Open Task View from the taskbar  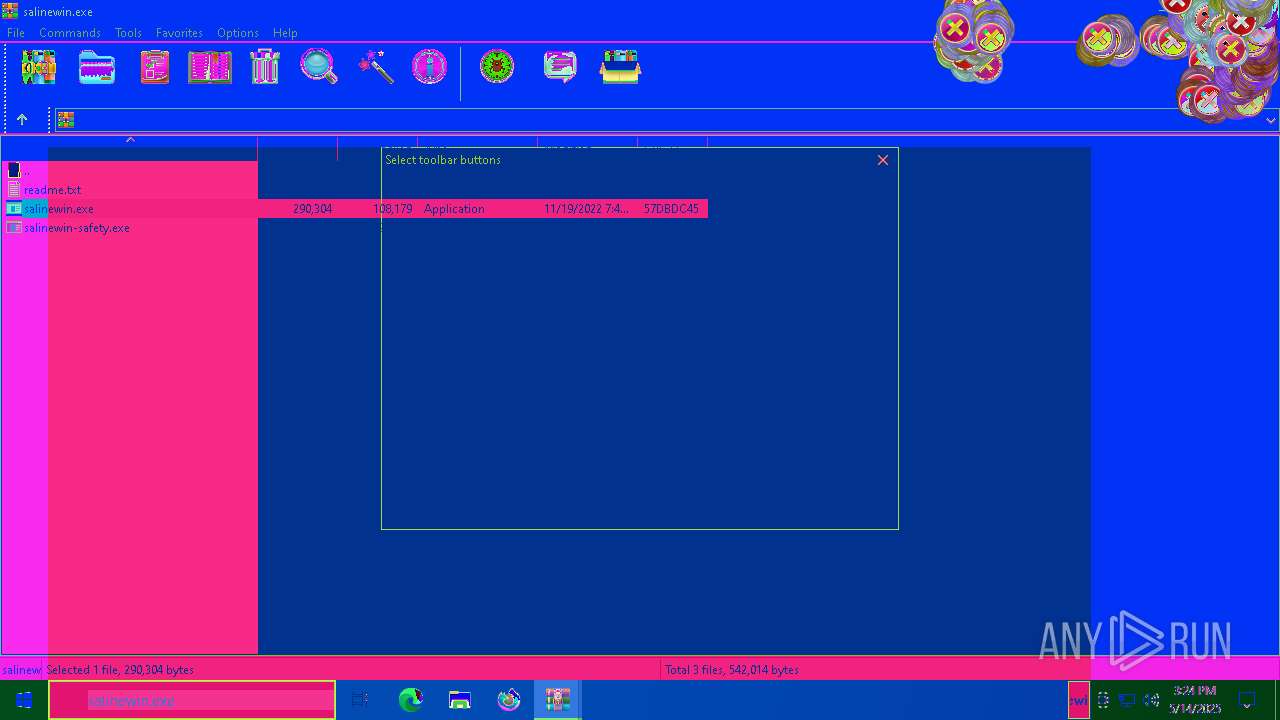coord(360,700)
